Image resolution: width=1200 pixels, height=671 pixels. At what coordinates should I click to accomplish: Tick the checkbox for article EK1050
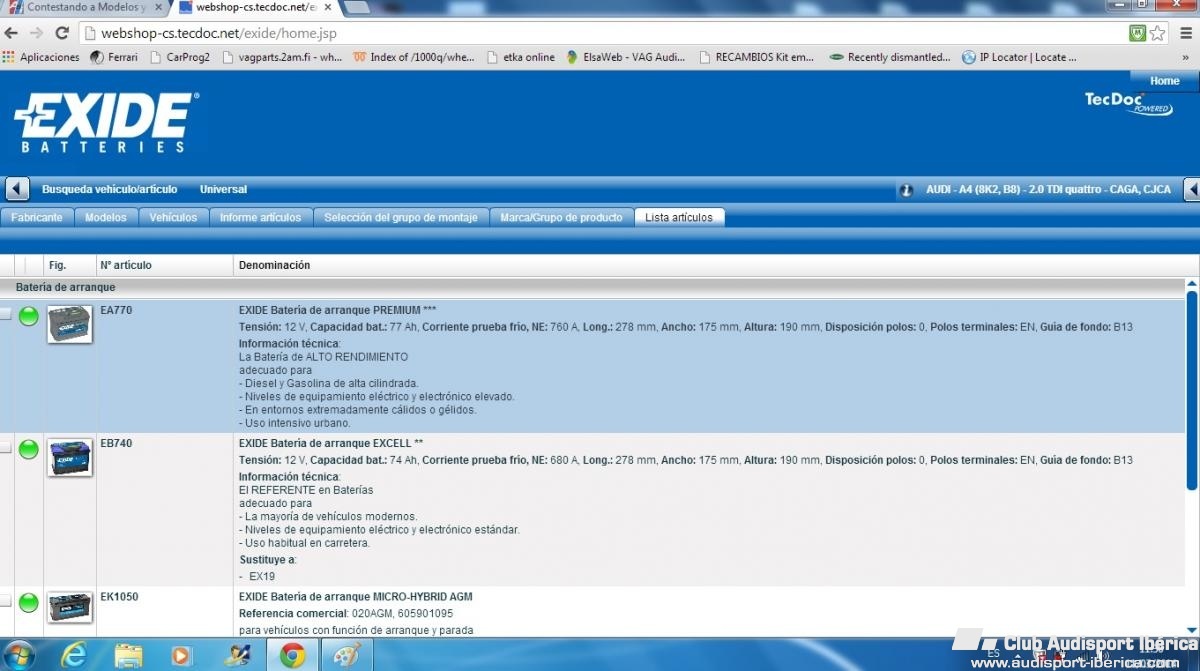6,601
